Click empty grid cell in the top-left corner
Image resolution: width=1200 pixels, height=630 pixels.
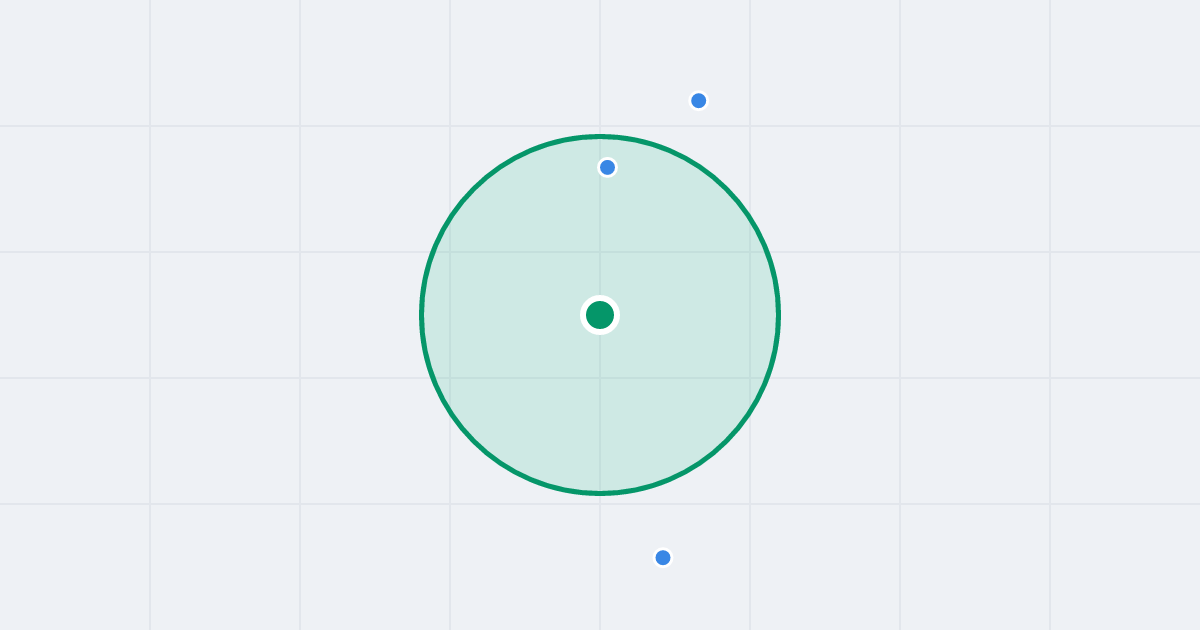pyautogui.click(x=75, y=62)
